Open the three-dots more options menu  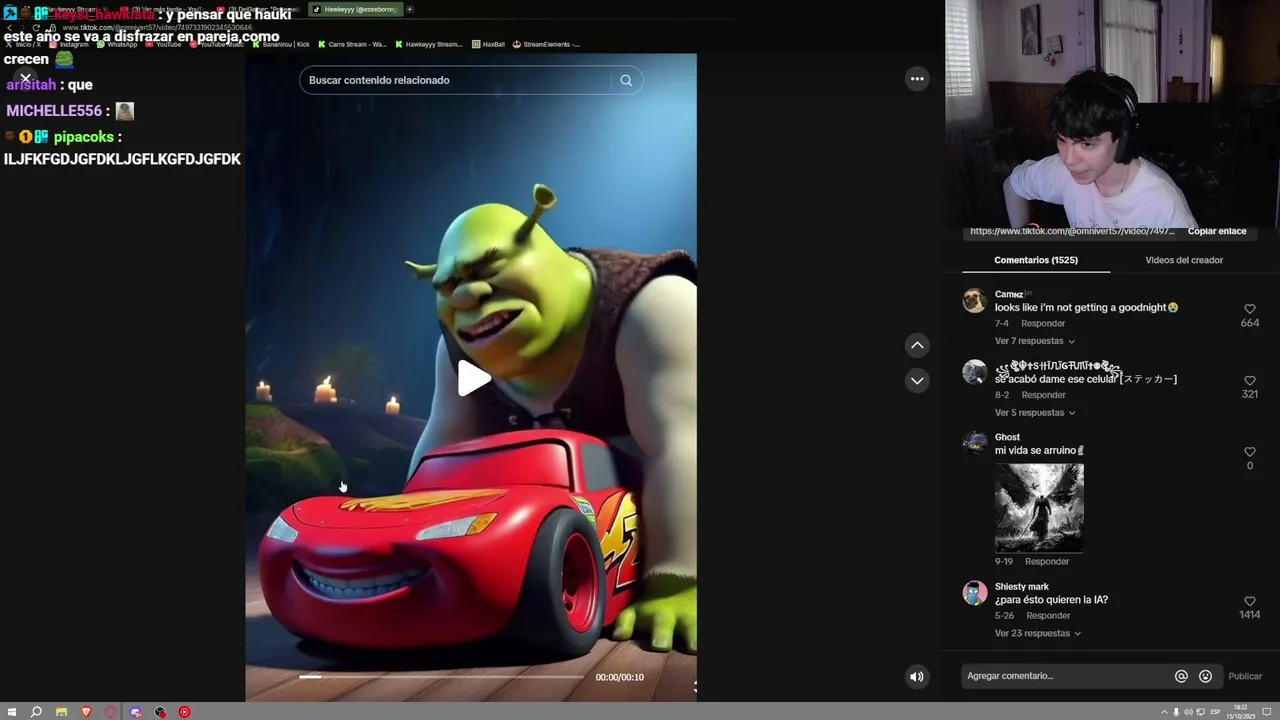click(917, 79)
